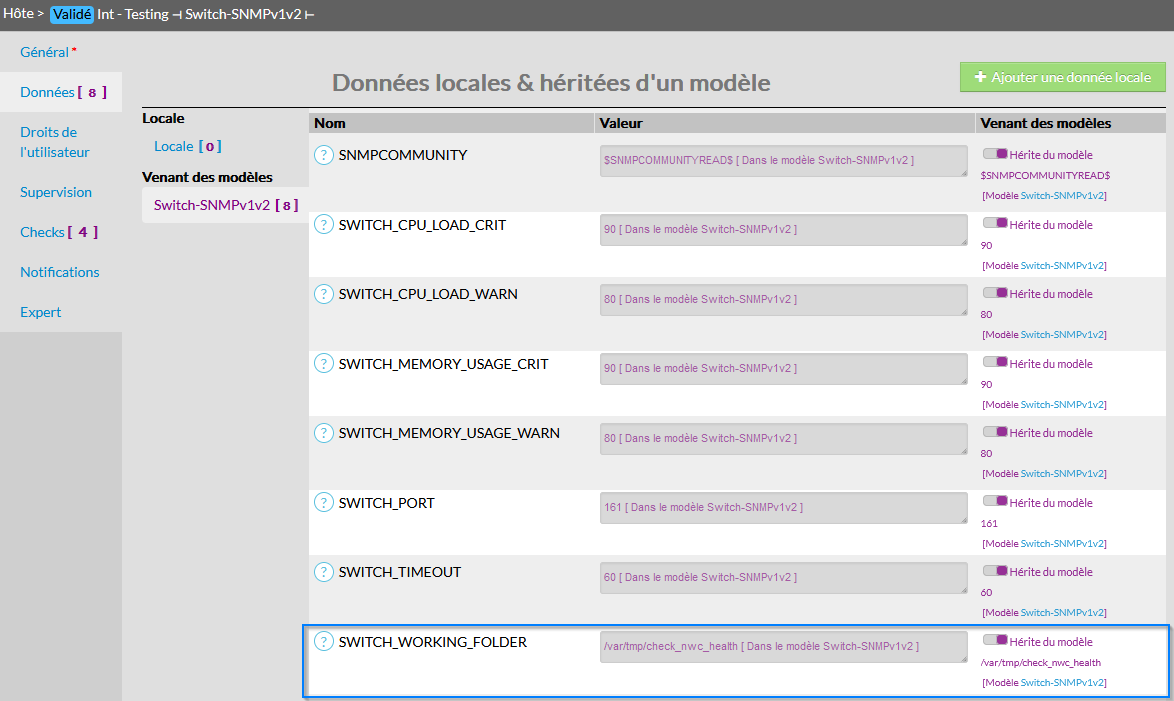Toggle inheritance switch for SNMPCOMMUNITY
Viewport: 1174px width, 701px height.
995,154
